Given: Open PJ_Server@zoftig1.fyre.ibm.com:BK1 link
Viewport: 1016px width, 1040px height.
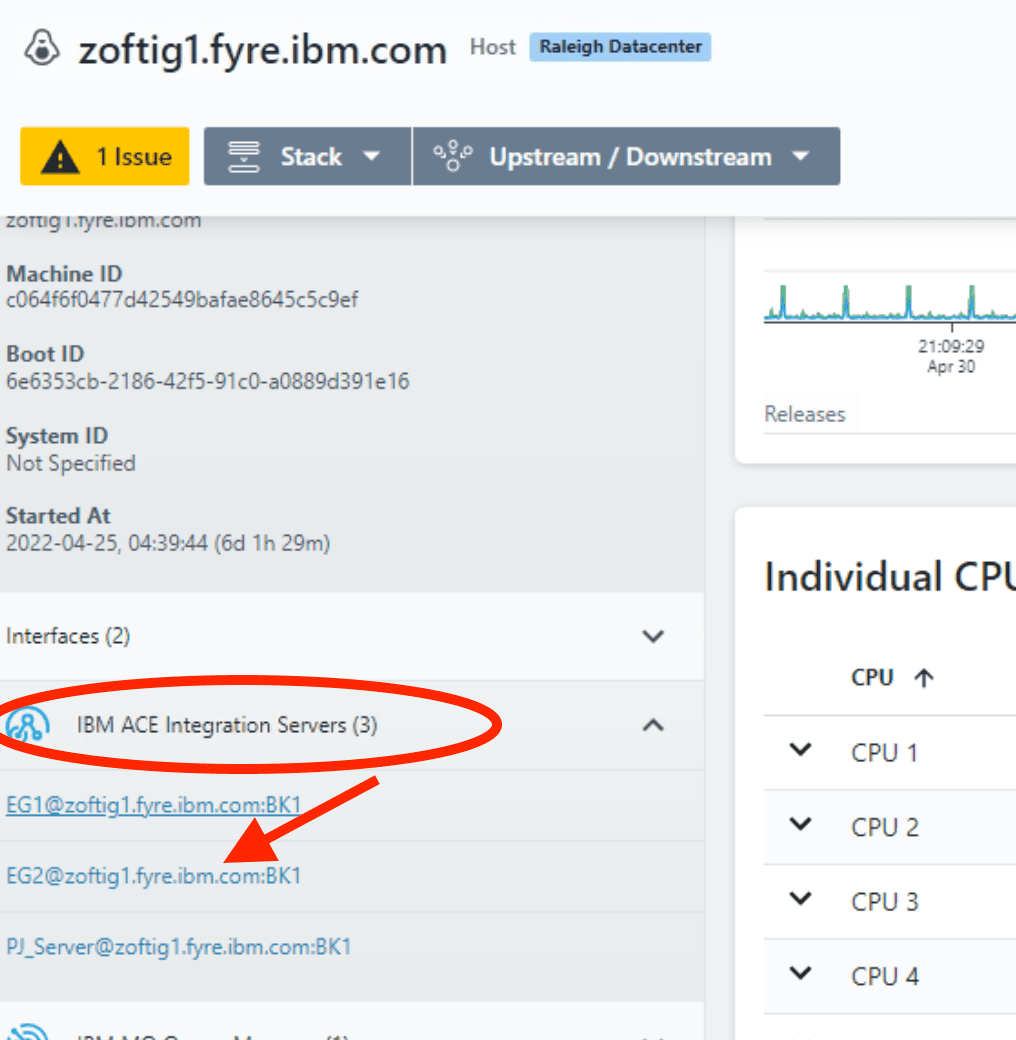Looking at the screenshot, I should 178,946.
